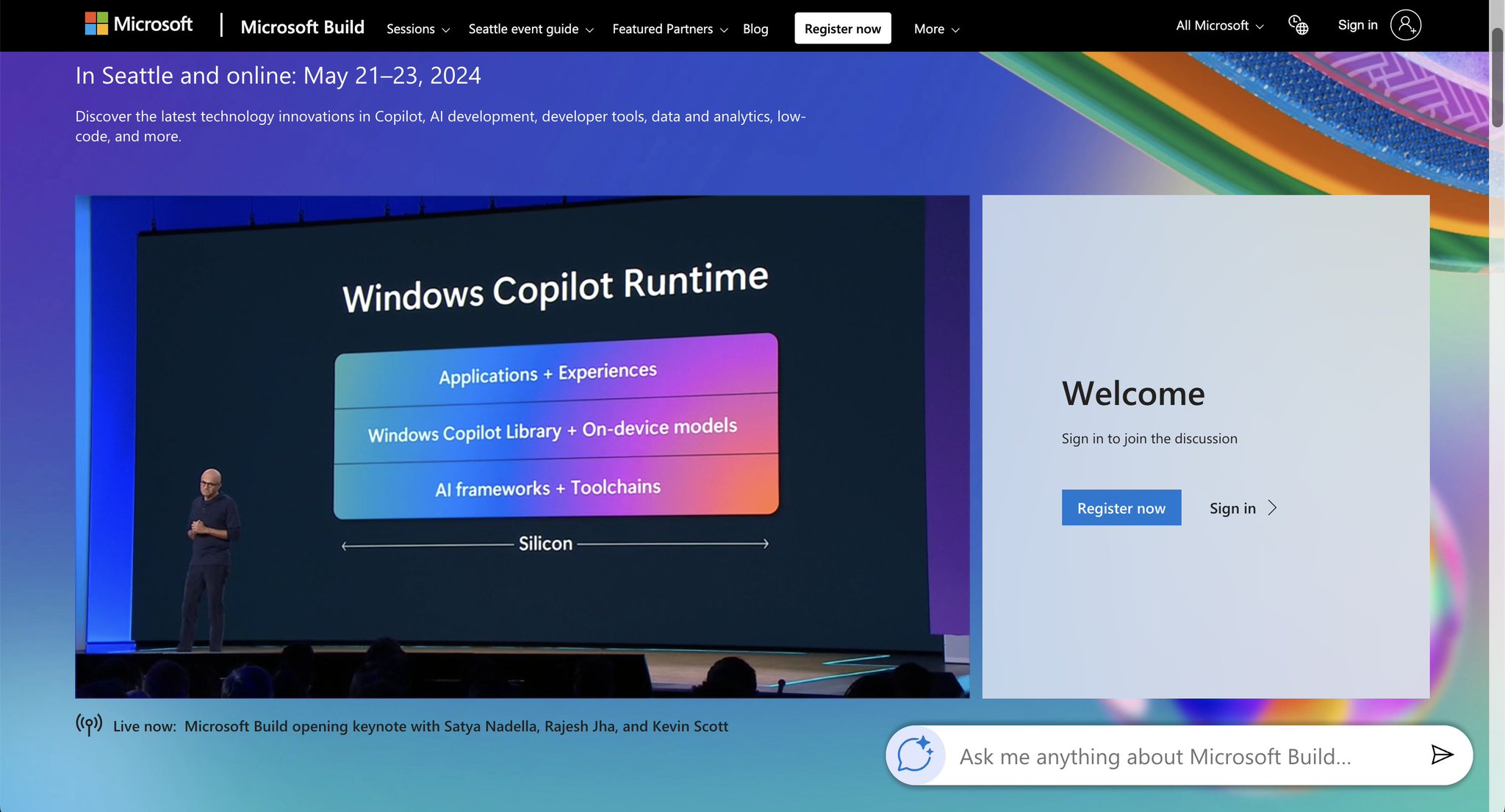The image size is (1505, 812).
Task: Click chevron arrow beside welcome Sign in
Action: pos(1273,508)
